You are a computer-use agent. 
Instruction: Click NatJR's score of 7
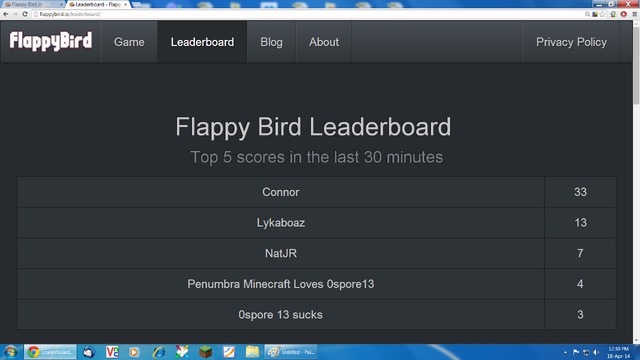click(580, 253)
